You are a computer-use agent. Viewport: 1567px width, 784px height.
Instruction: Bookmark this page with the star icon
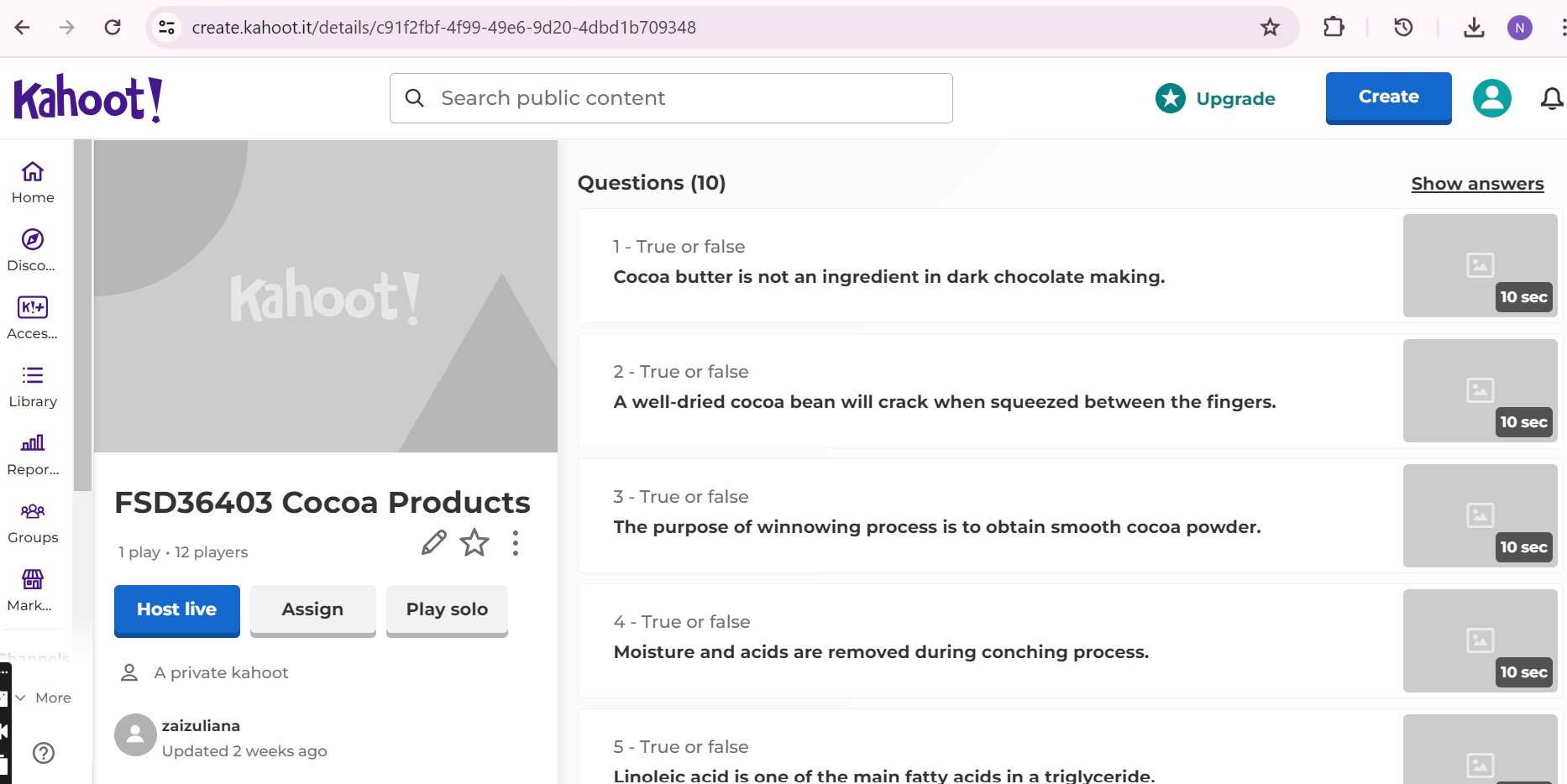pyautogui.click(x=1270, y=28)
